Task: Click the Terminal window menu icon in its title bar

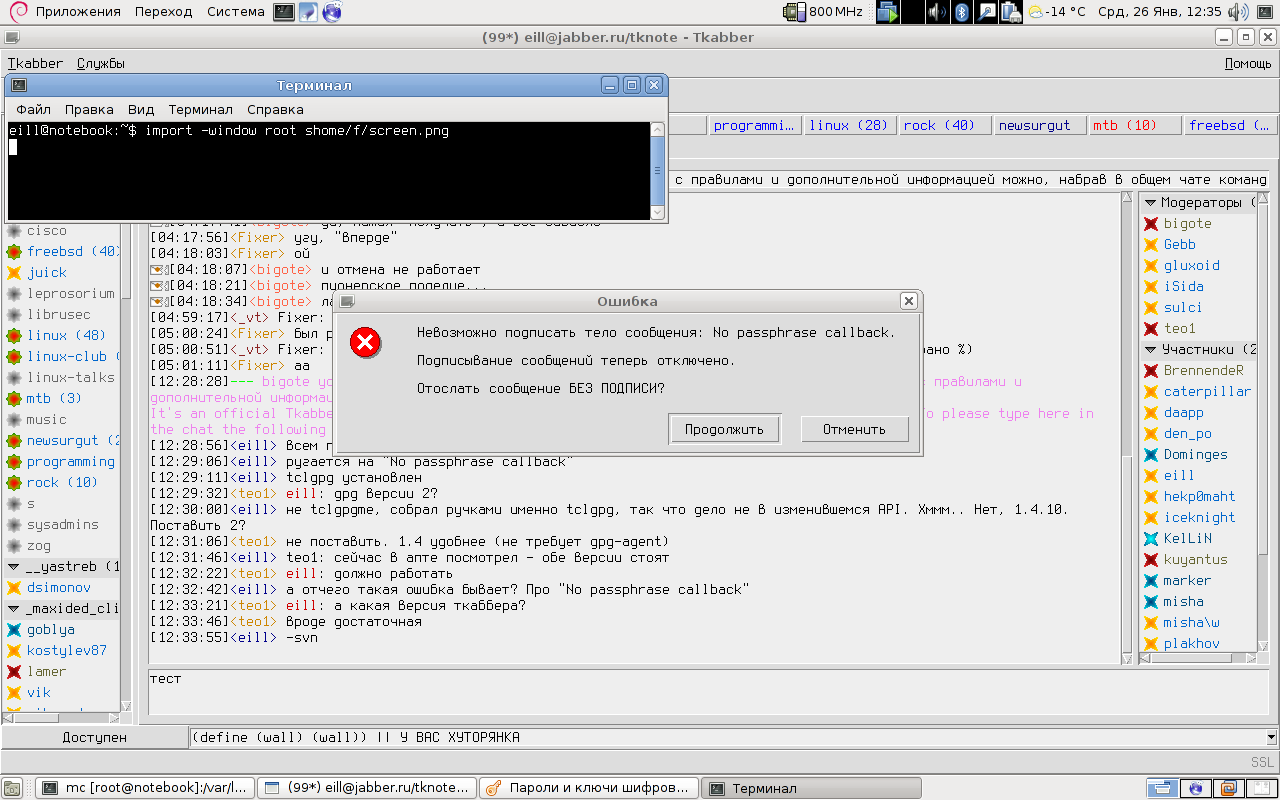Action: pos(18,86)
